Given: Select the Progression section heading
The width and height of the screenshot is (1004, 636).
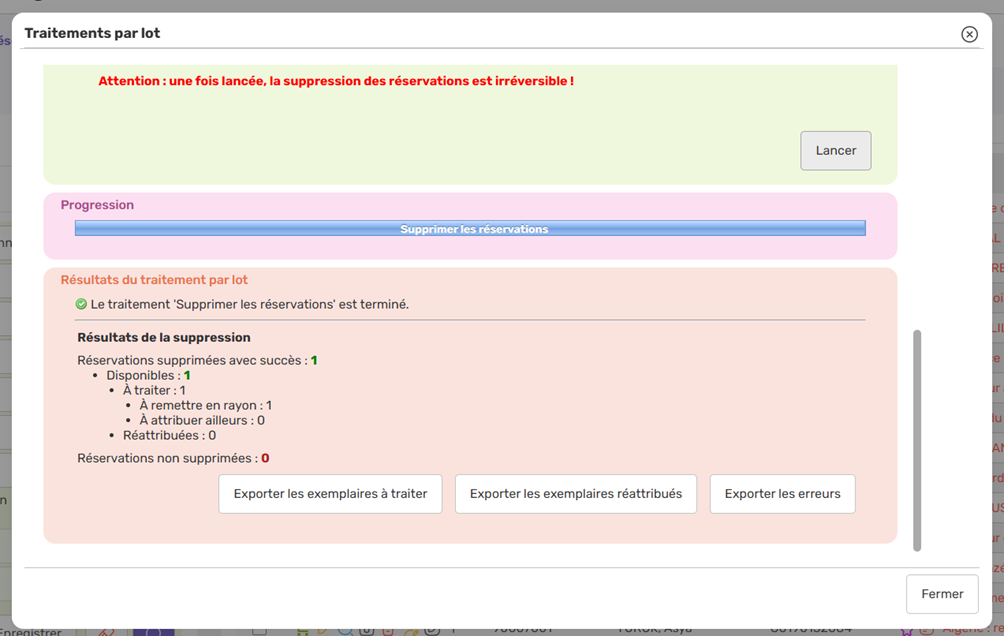Looking at the screenshot, I should (97, 205).
